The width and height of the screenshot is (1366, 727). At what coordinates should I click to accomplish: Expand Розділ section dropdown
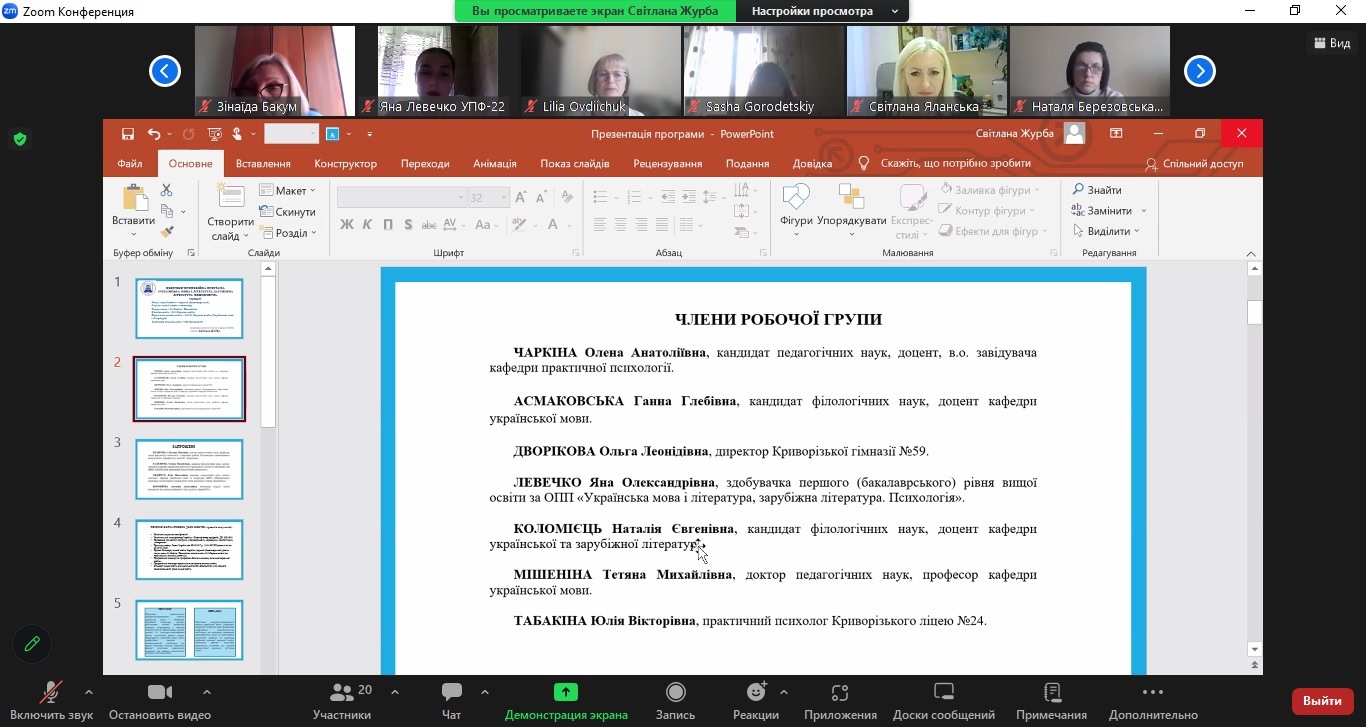(x=287, y=232)
